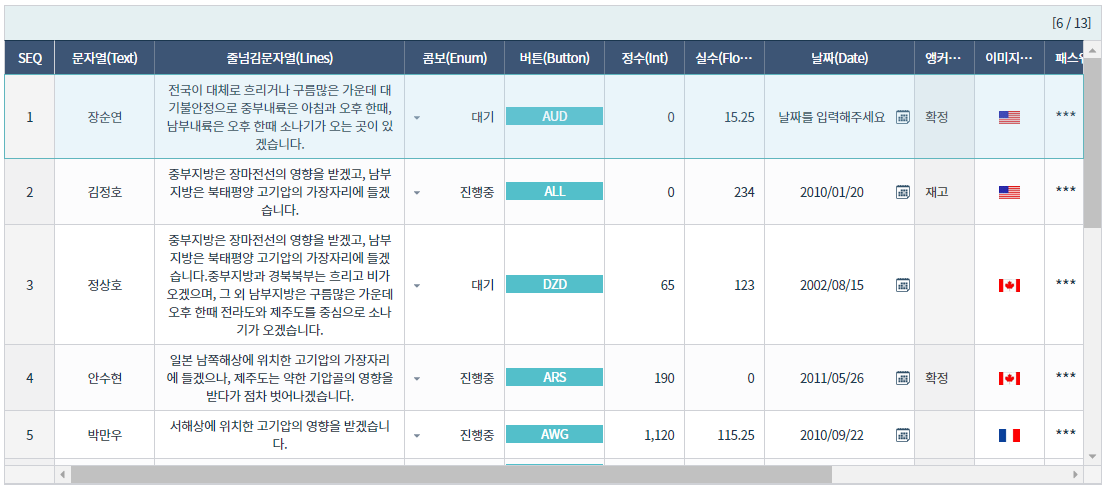Click the 15.25 float cell
This screenshot has width=1107, height=491.
click(724, 117)
